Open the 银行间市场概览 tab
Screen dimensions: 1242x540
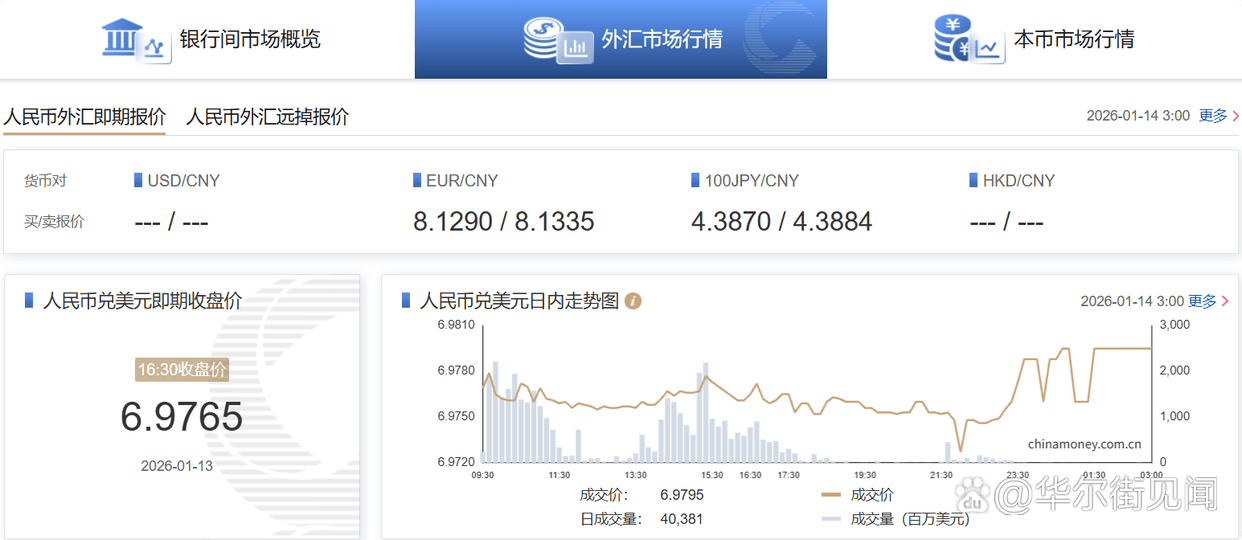point(250,40)
